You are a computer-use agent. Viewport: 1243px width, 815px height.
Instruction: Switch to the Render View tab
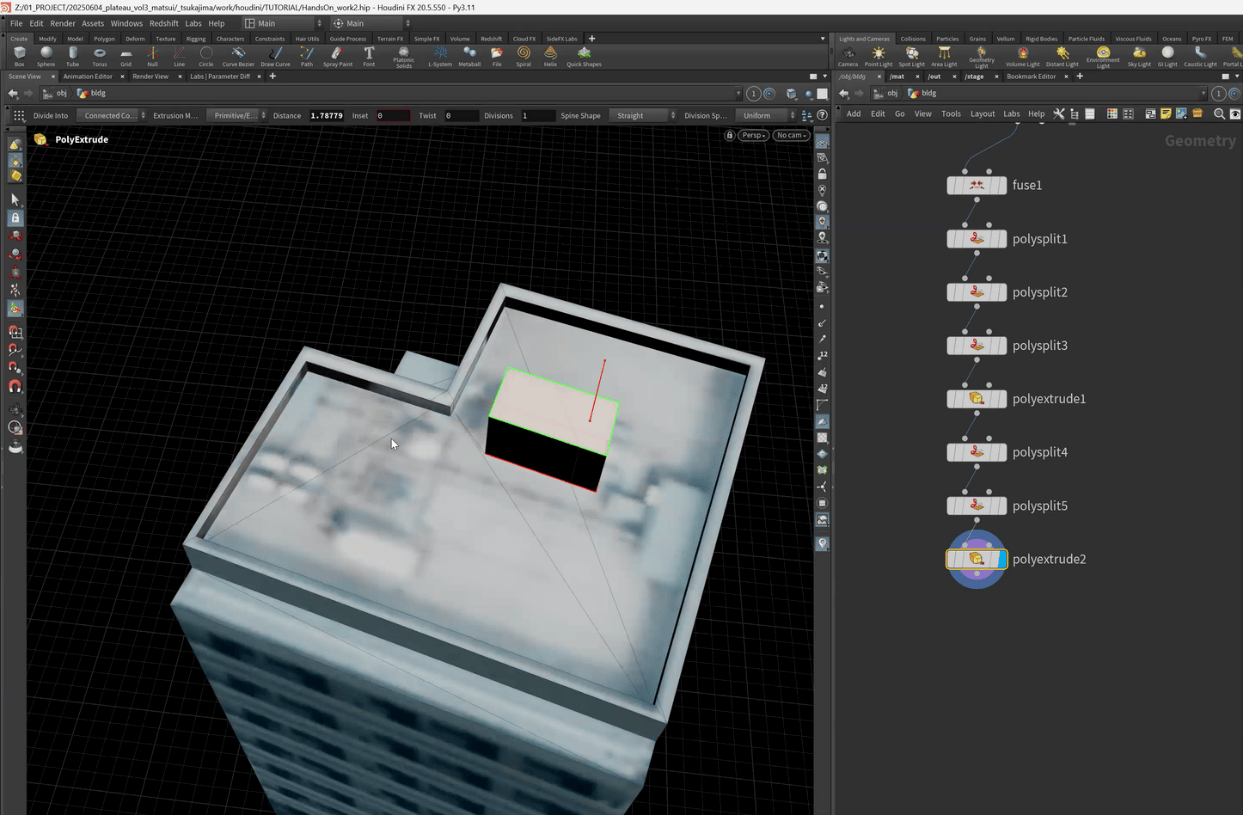pyautogui.click(x=150, y=76)
